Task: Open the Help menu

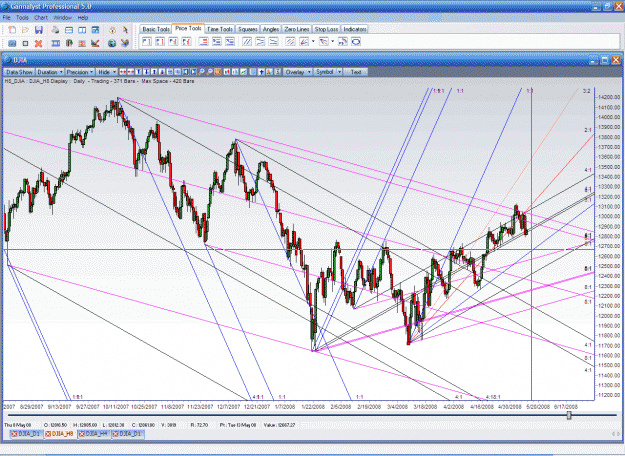Action: 83,18
